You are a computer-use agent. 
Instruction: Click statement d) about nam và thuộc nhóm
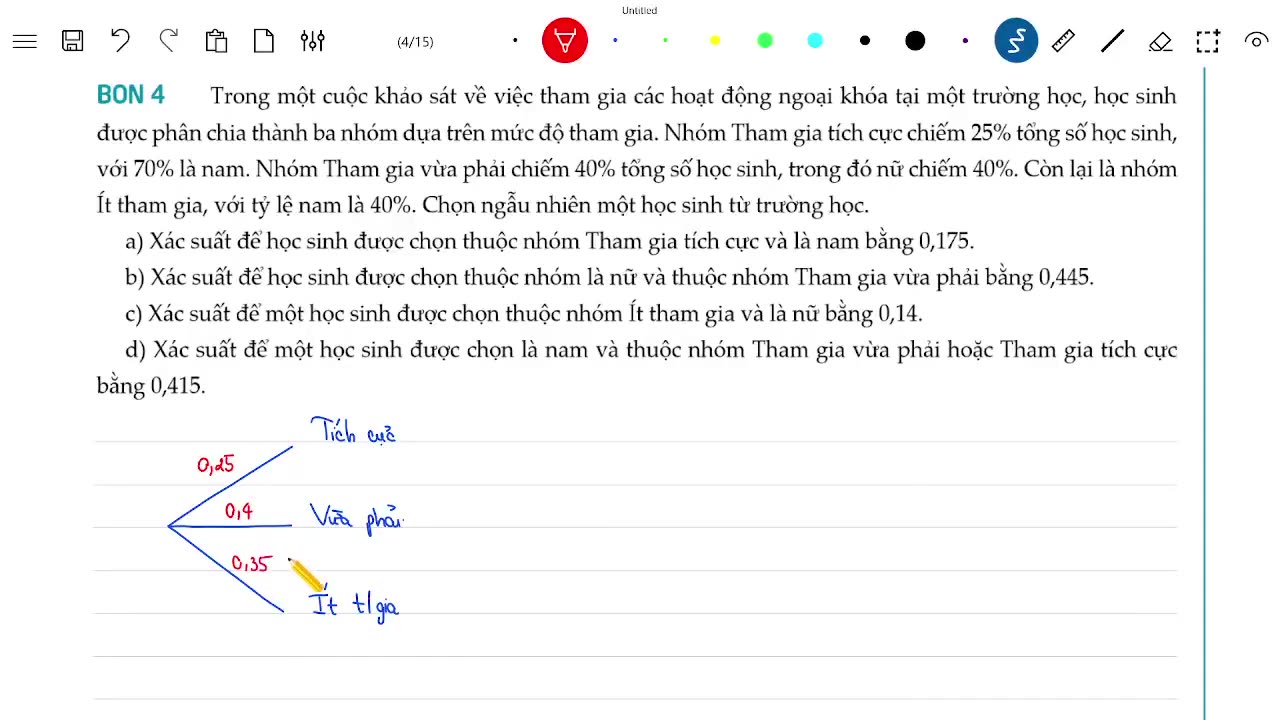637,367
